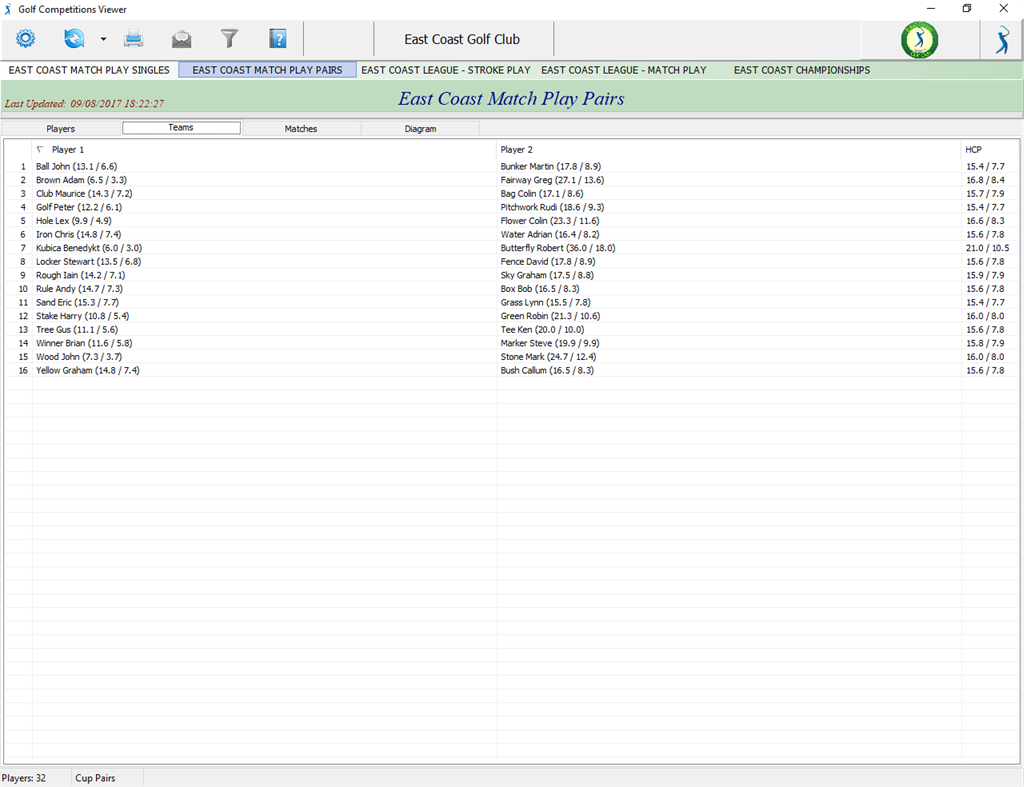
Task: Switch to the Matches view
Action: tap(301, 128)
